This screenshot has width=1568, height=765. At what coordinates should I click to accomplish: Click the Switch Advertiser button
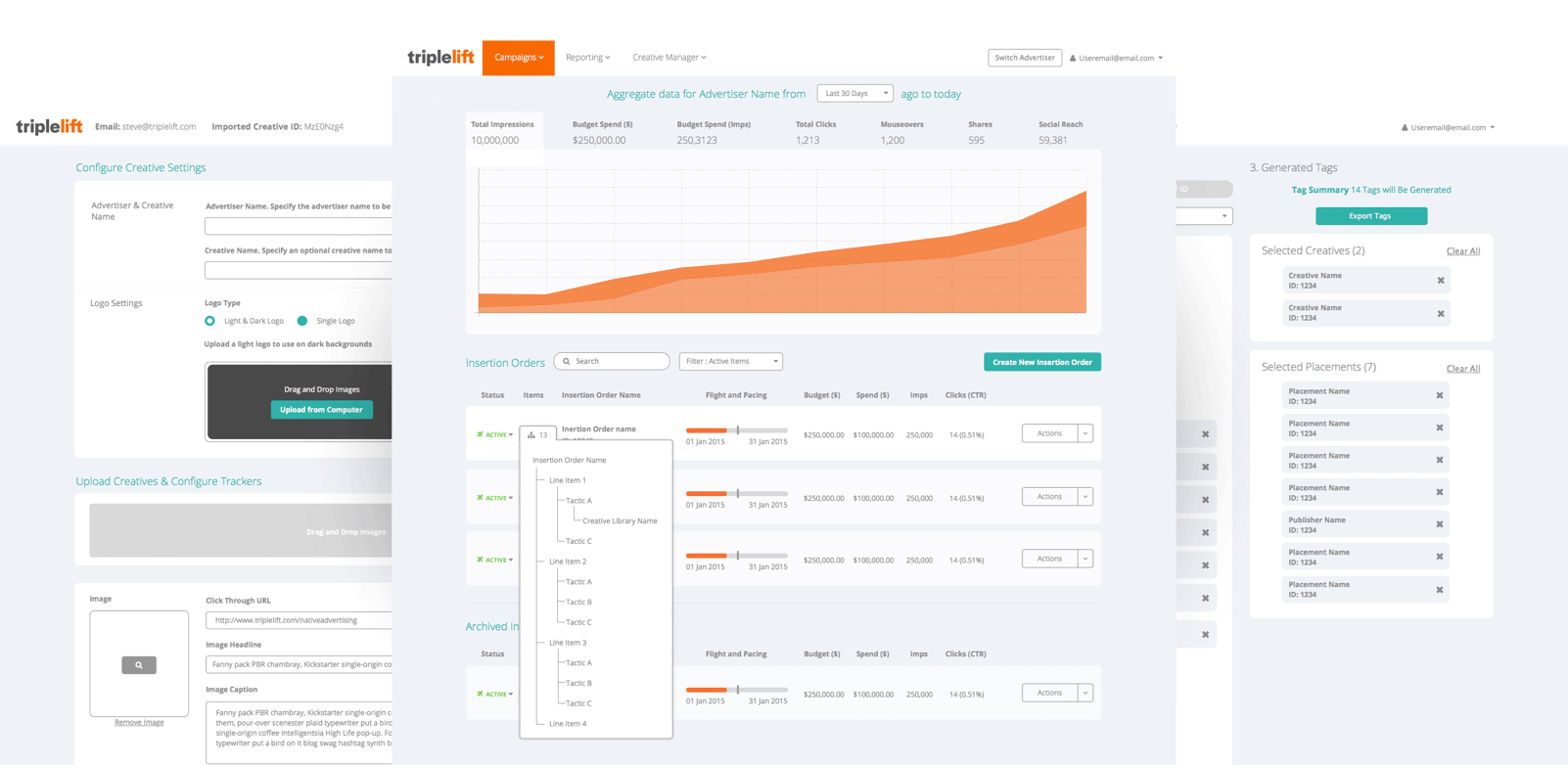coord(1025,58)
